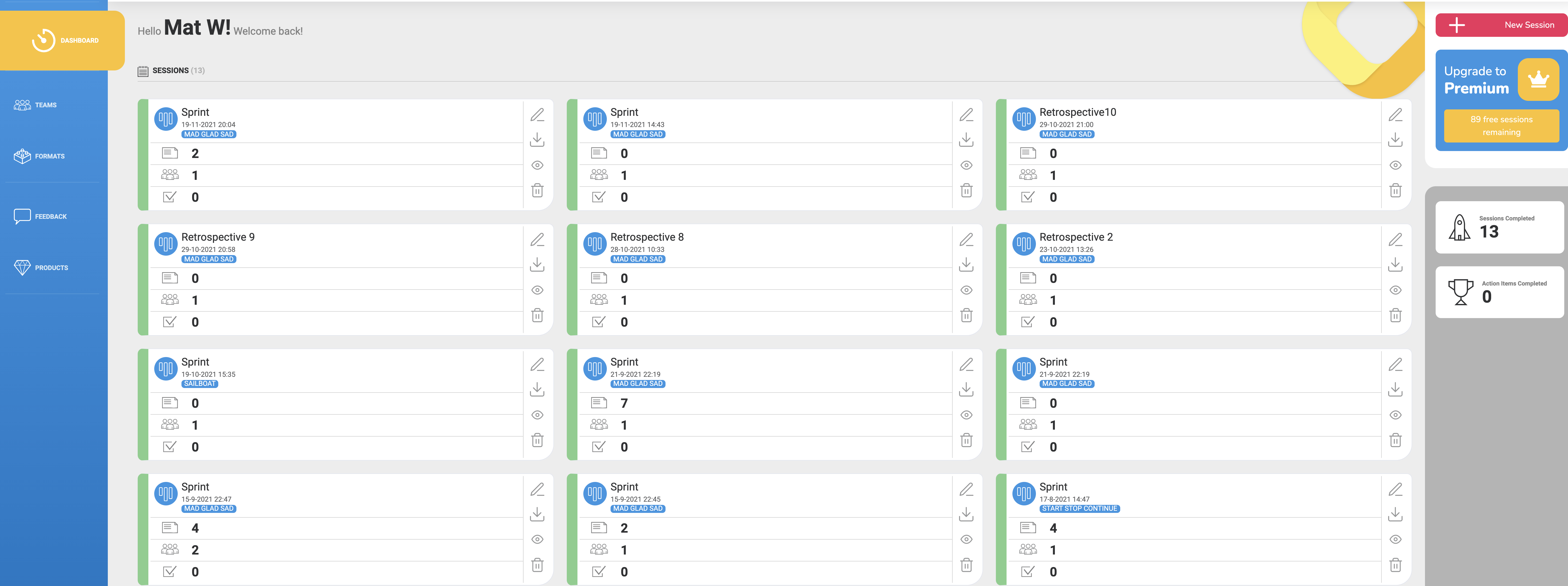Edit the Retrospective 9 session with pencil icon
1568x586 pixels.
click(537, 240)
